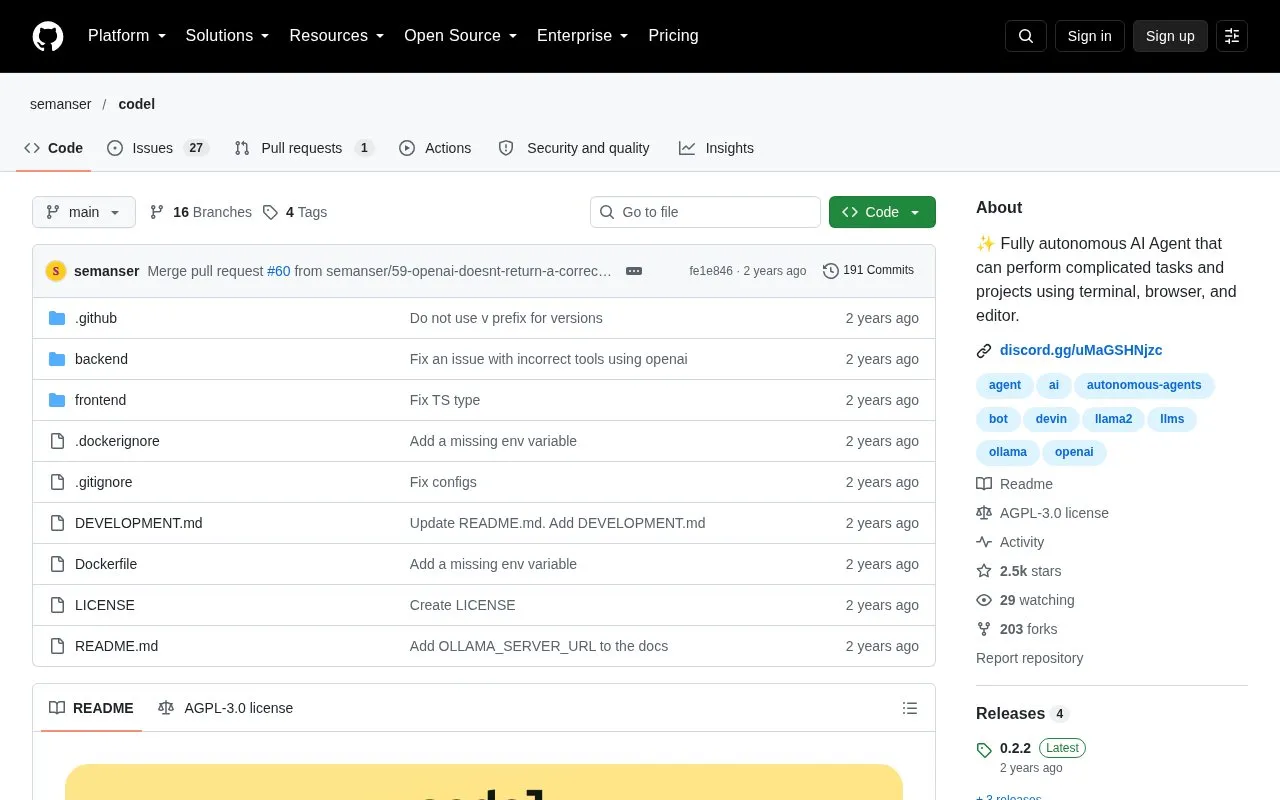Open pull request #60 link

click(x=279, y=271)
